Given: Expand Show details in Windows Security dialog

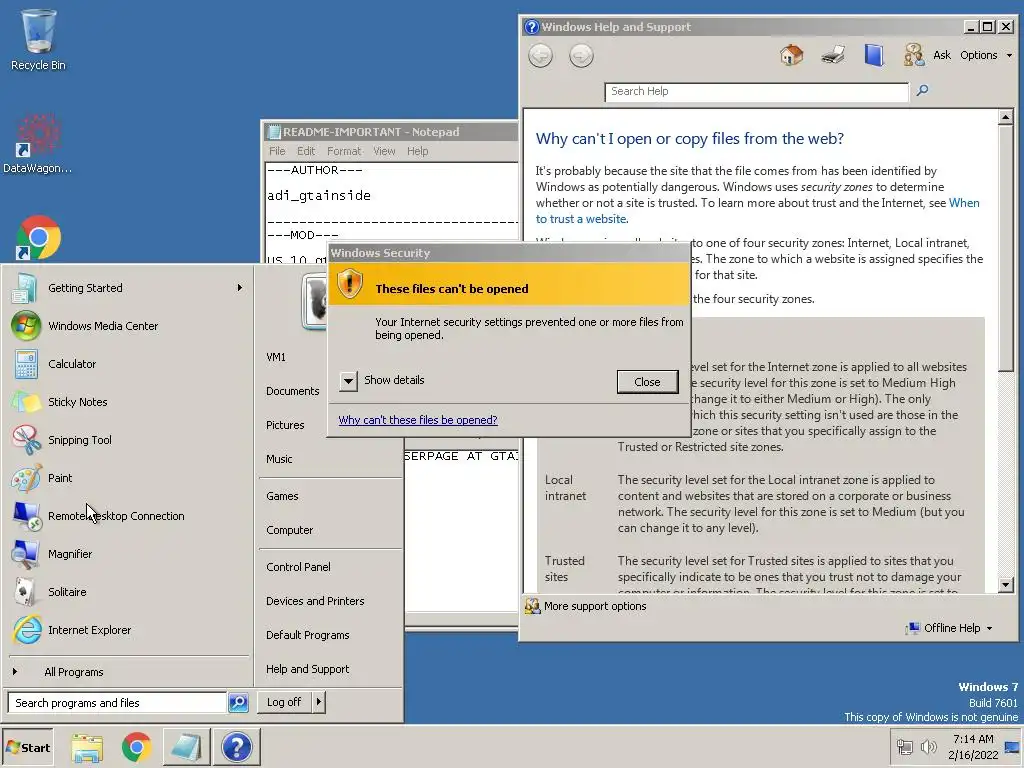Looking at the screenshot, I should [x=349, y=381].
